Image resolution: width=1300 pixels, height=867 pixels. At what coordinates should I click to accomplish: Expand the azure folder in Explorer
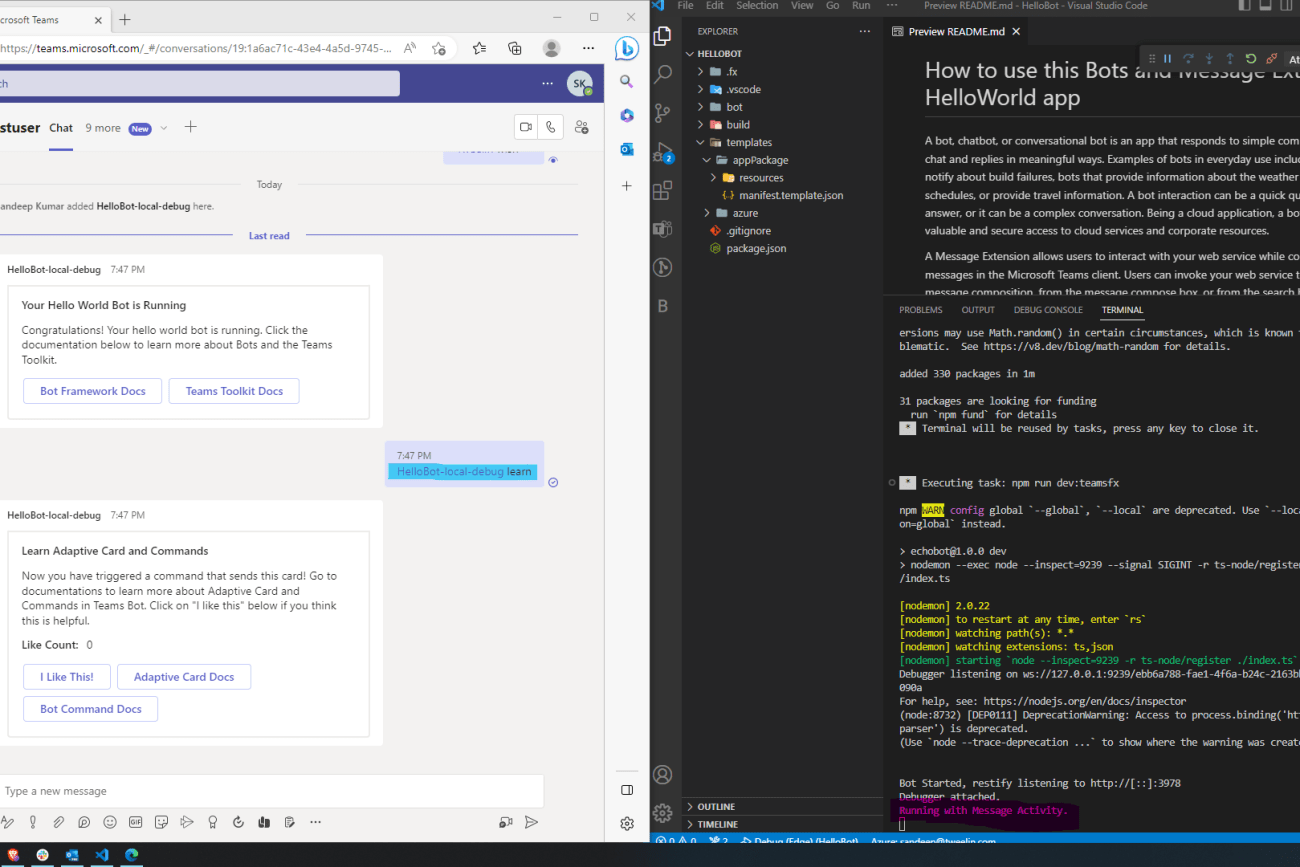point(745,213)
